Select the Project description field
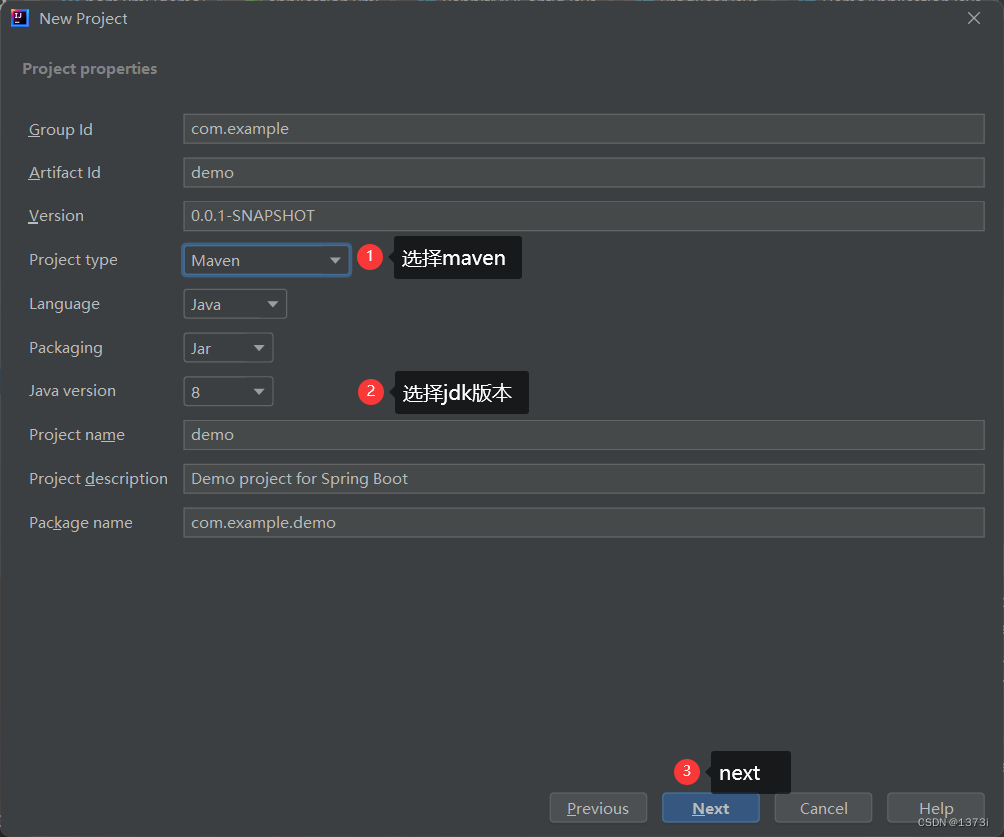The width and height of the screenshot is (1004, 837). point(583,478)
